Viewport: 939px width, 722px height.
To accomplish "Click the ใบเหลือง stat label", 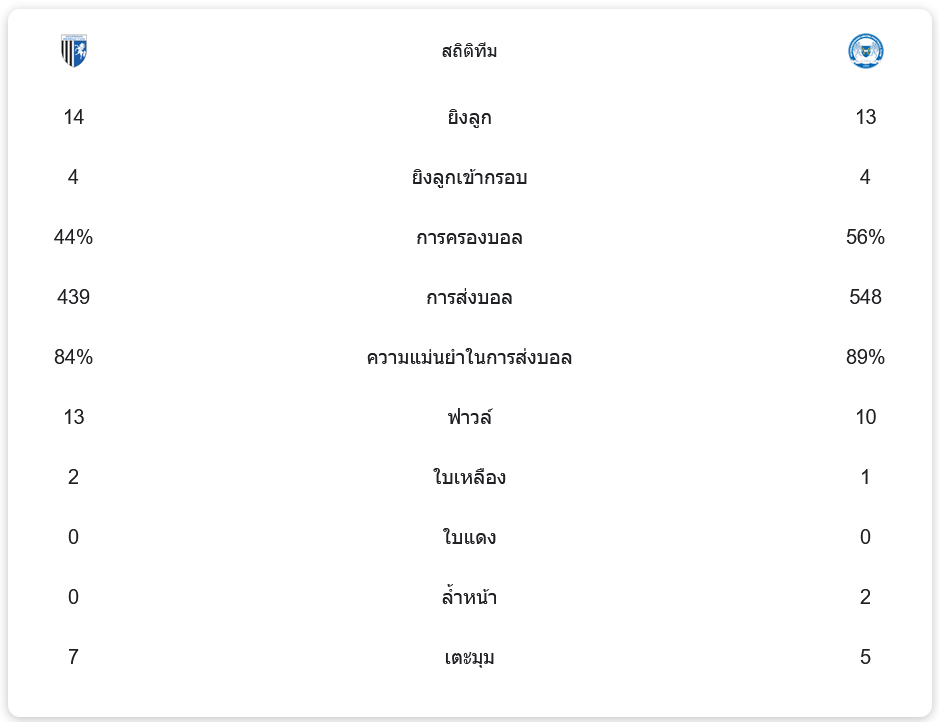I will click(x=469, y=478).
